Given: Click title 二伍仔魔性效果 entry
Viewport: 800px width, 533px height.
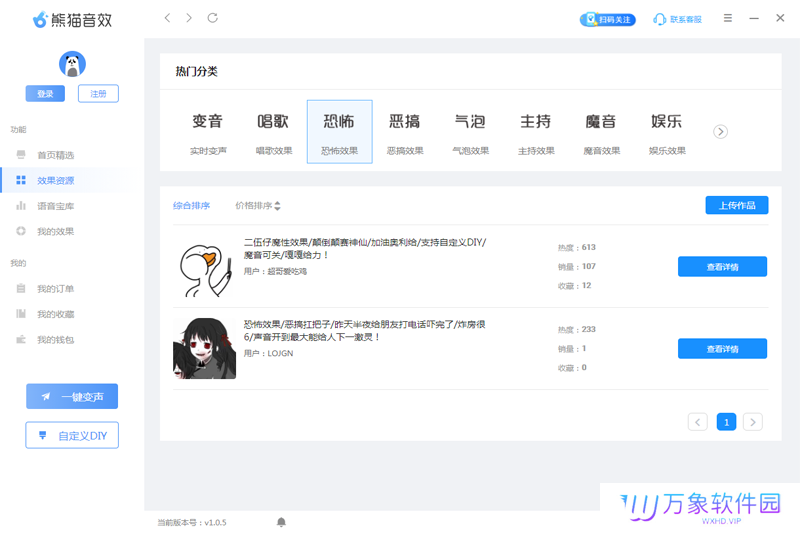Looking at the screenshot, I should 365,248.
